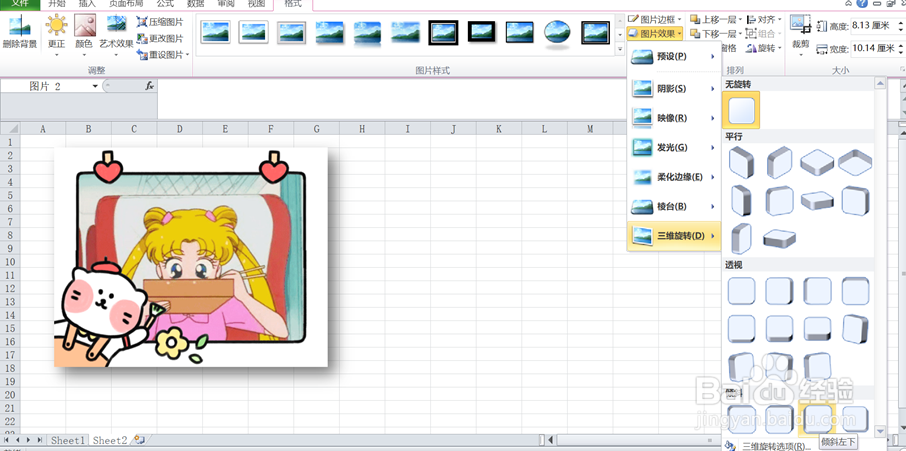Screen dimensions: 906x451
Task: Apply the reflected rounded rectangle picture style
Action: (x=367, y=33)
